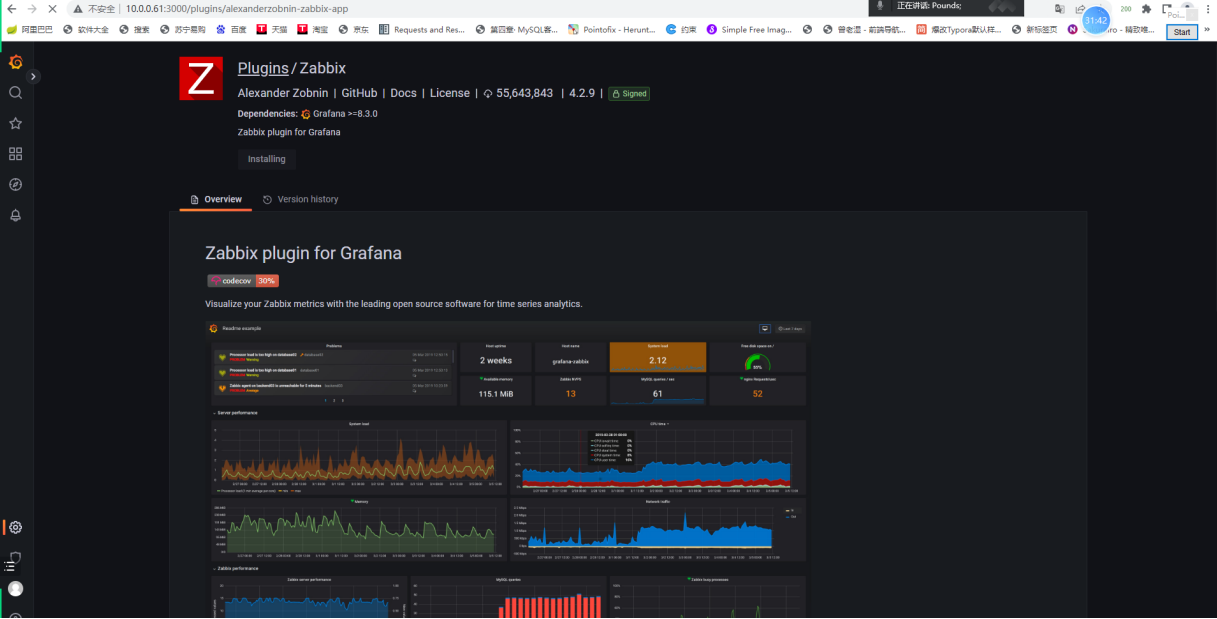Open the Grafana home logo

(15, 62)
